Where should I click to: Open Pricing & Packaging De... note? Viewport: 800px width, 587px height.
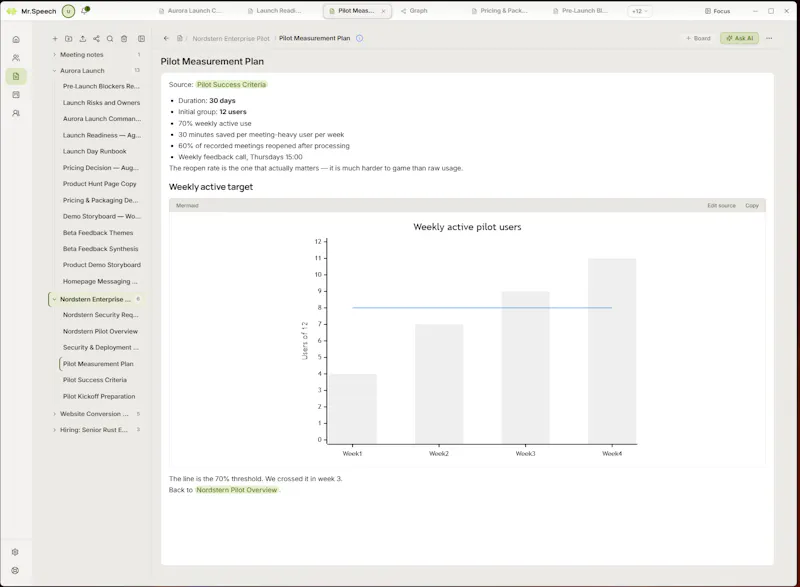(x=101, y=200)
